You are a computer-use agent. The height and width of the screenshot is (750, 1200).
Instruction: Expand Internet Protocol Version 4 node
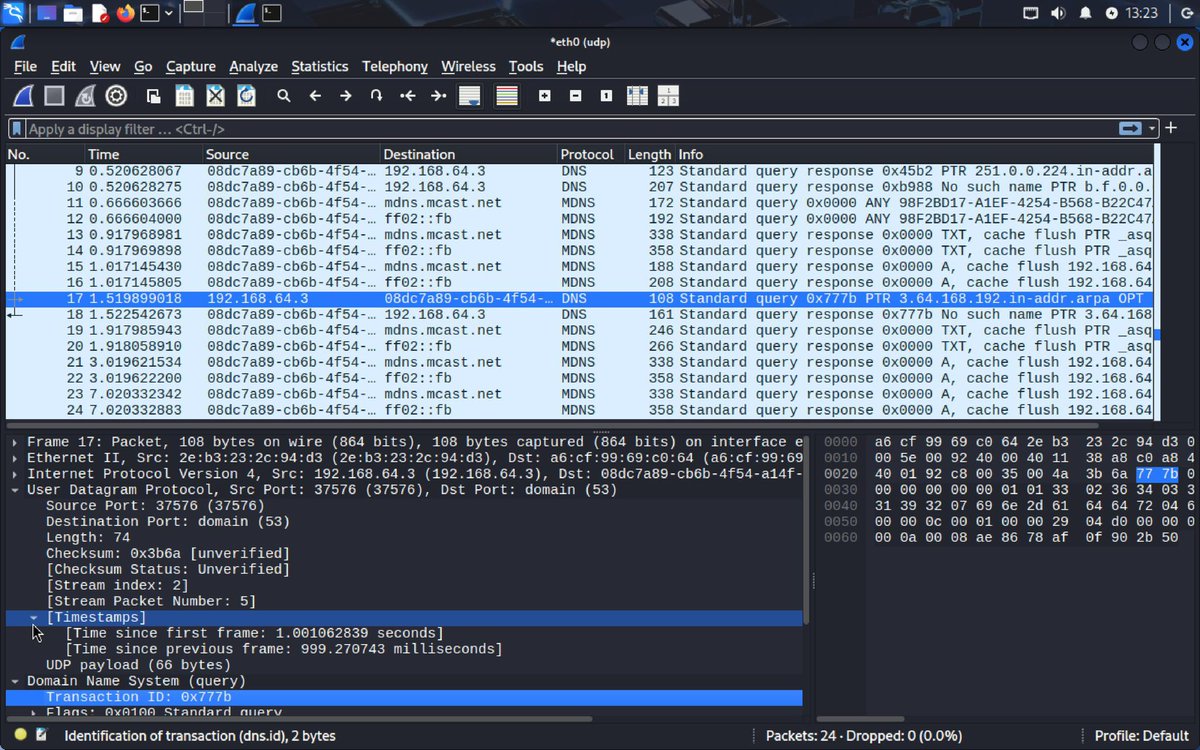[x=15, y=474]
